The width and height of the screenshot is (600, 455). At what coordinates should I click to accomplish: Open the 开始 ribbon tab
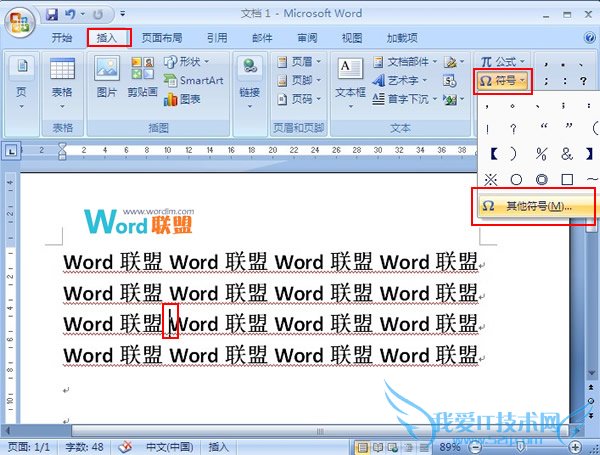62,38
